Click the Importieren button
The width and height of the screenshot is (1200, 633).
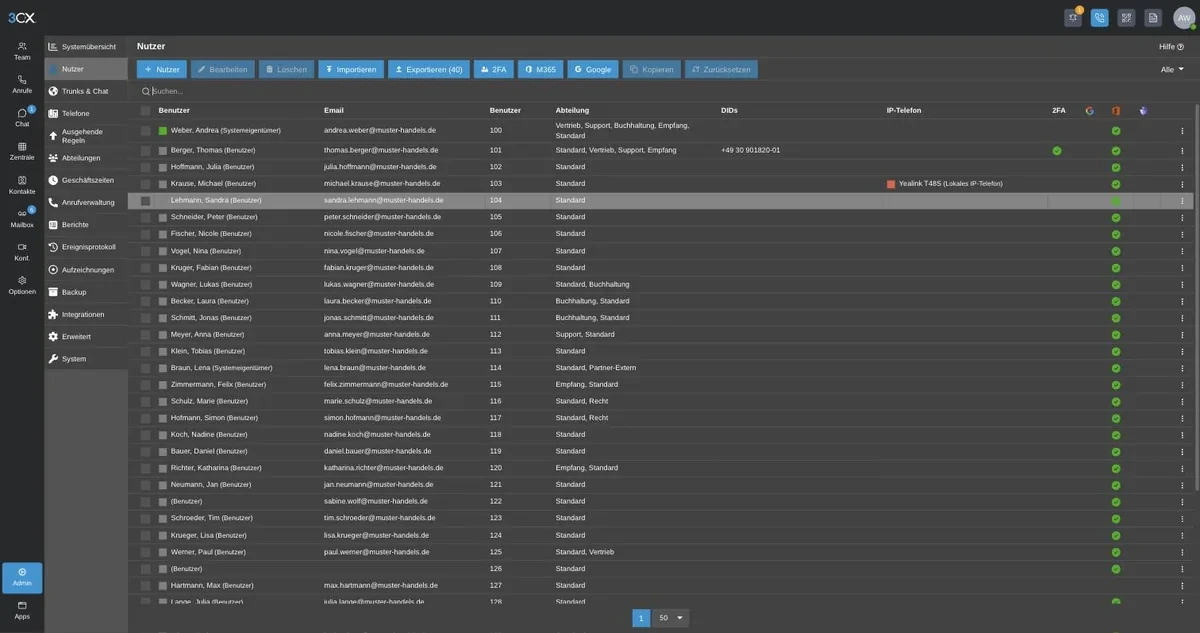click(x=351, y=69)
